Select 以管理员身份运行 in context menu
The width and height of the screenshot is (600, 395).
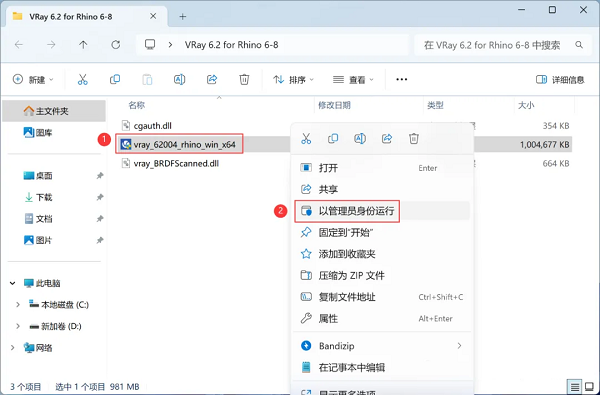[382, 211]
